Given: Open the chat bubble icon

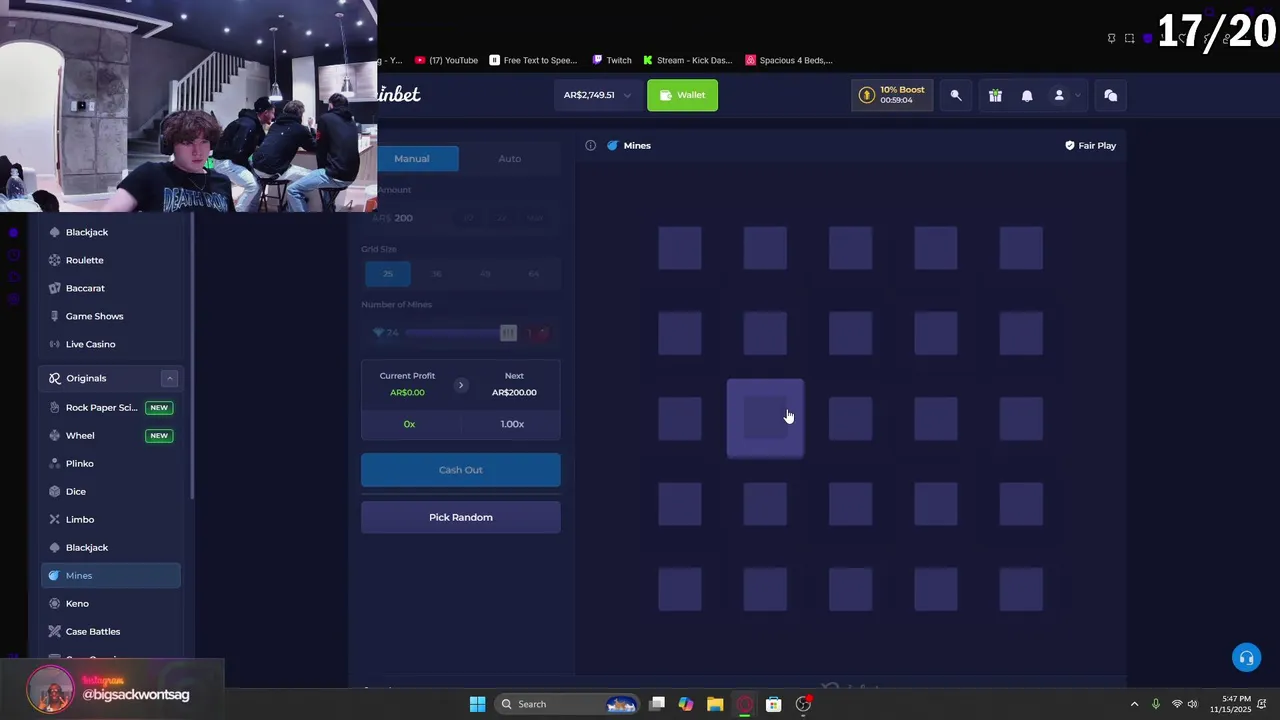Looking at the screenshot, I should pos(1110,95).
